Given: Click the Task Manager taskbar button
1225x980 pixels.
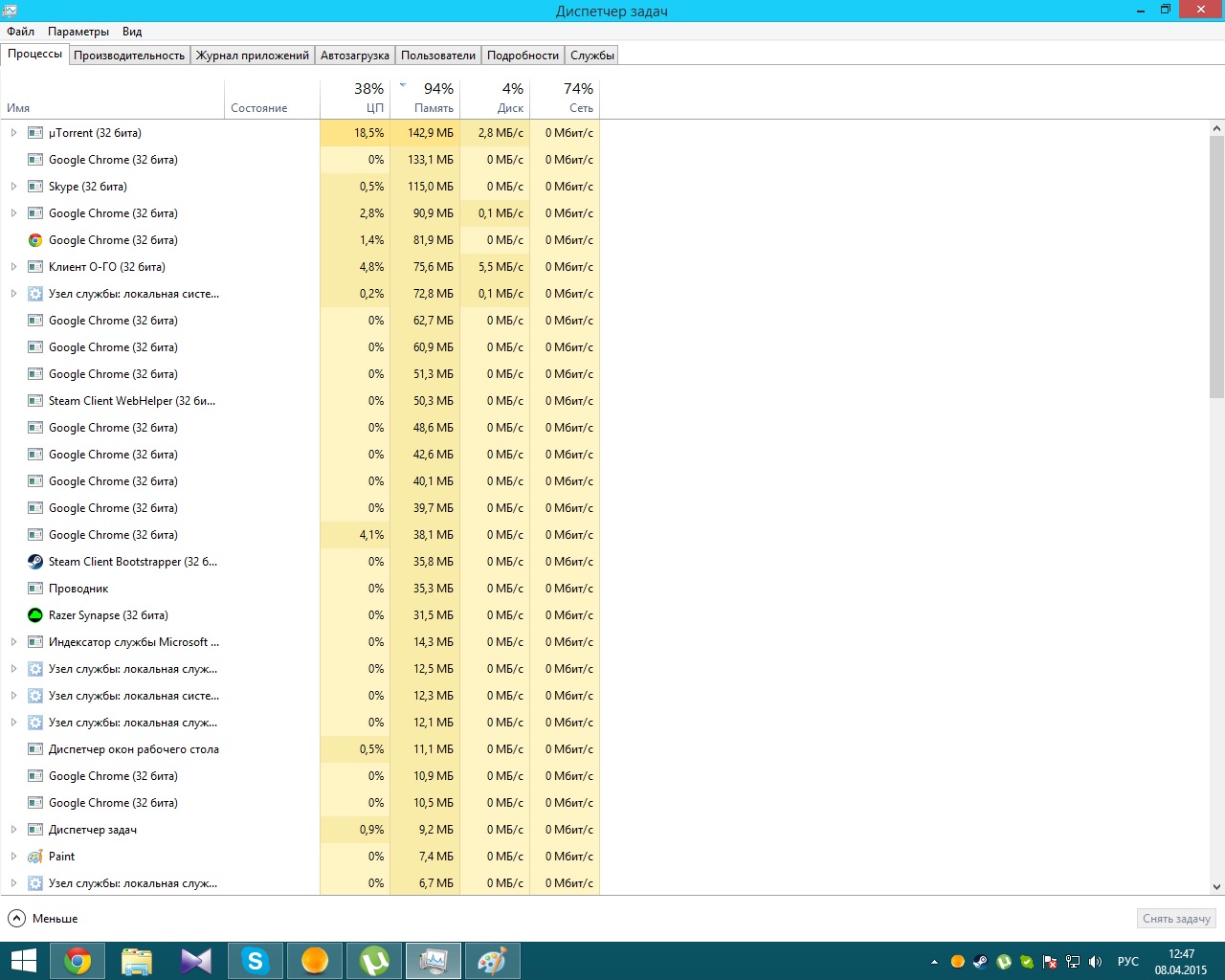Looking at the screenshot, I should (x=434, y=961).
